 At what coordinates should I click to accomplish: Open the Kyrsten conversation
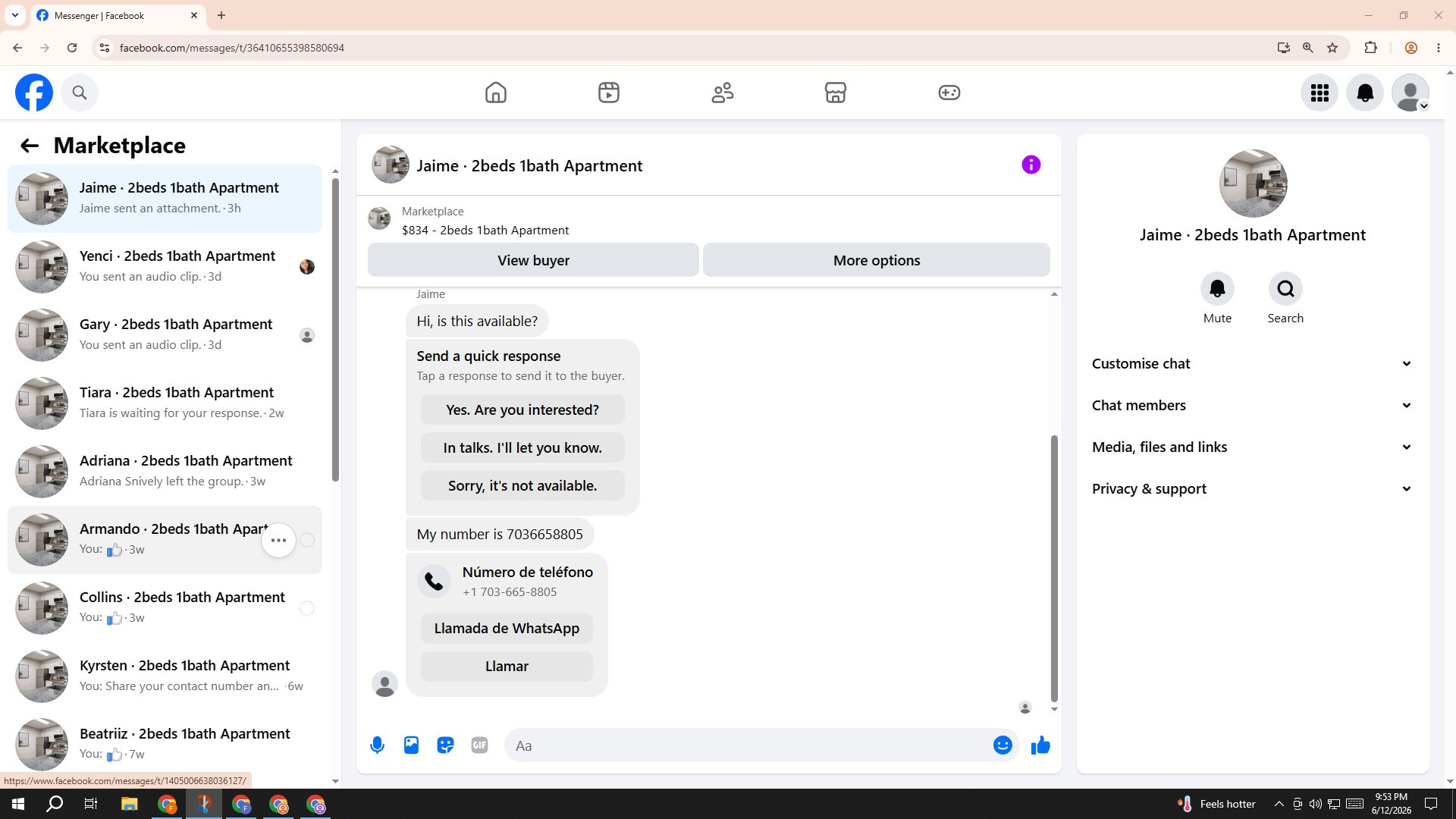(x=165, y=676)
